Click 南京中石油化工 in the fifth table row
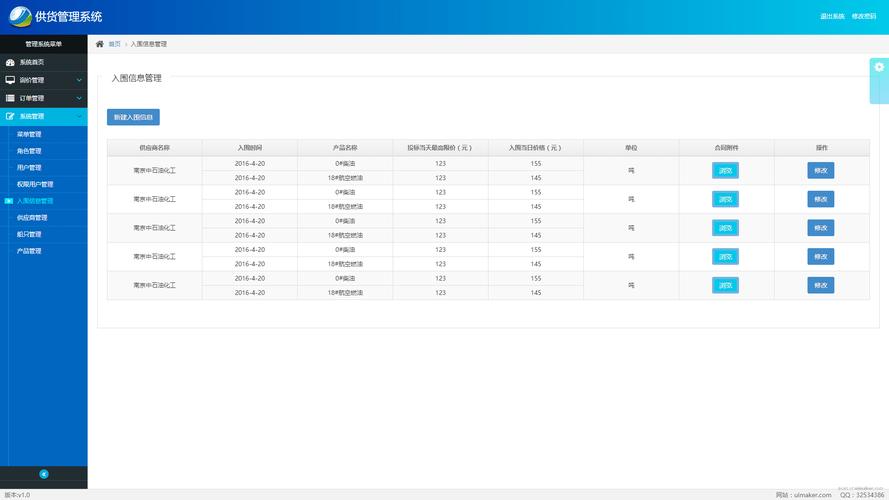Image resolution: width=889 pixels, height=500 pixels. [x=154, y=285]
